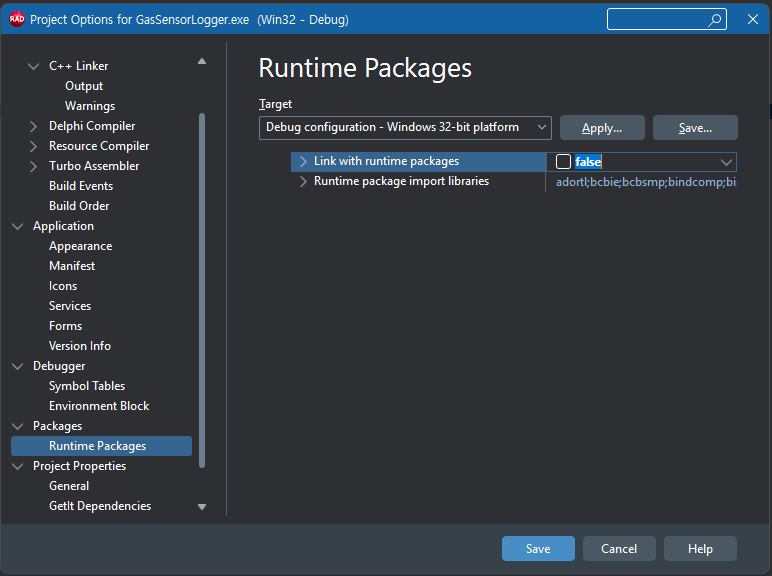Expand the Link with runtime packages row
This screenshot has height=576, width=772.
click(x=303, y=162)
